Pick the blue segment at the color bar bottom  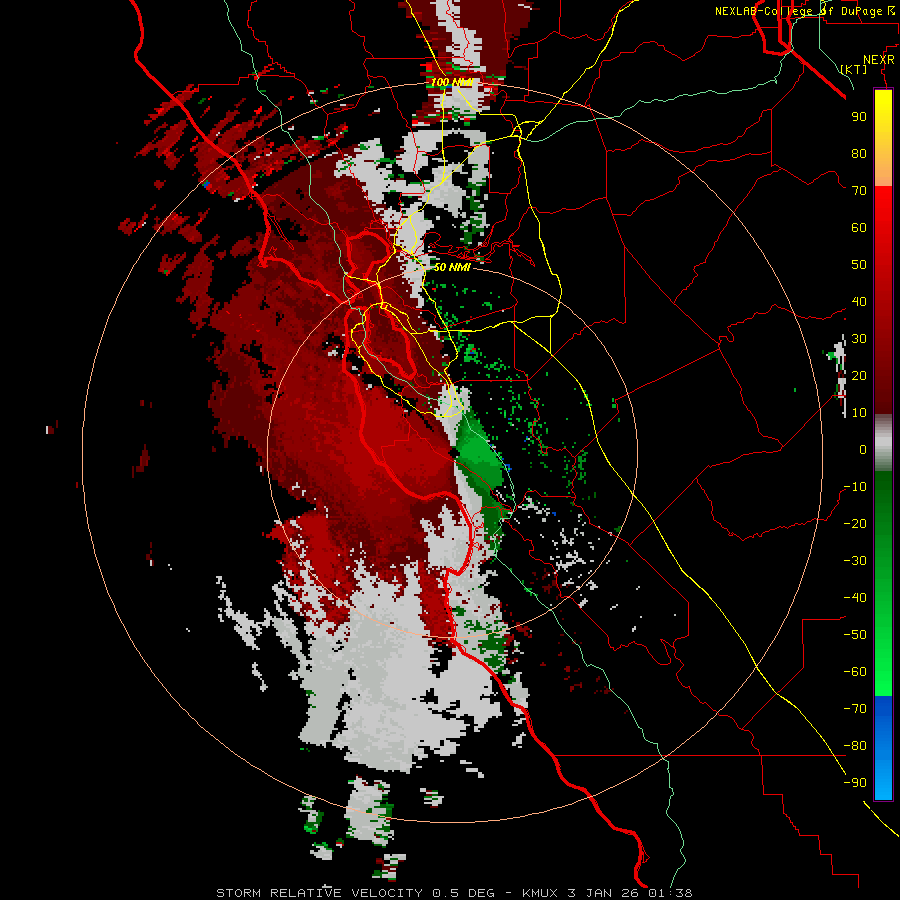pos(883,747)
